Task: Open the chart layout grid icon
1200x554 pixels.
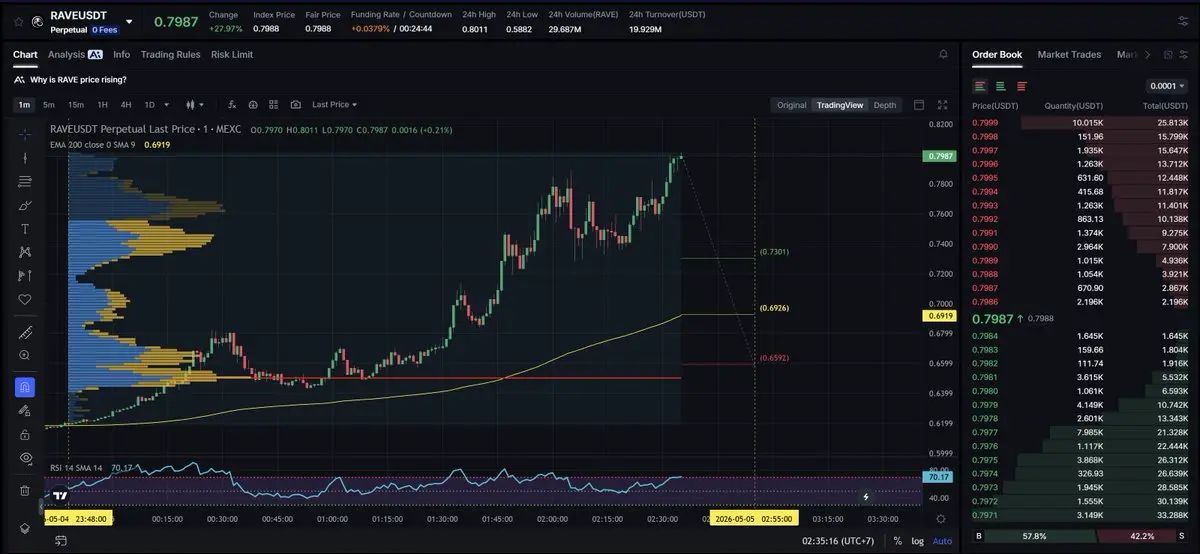Action: pyautogui.click(x=274, y=104)
